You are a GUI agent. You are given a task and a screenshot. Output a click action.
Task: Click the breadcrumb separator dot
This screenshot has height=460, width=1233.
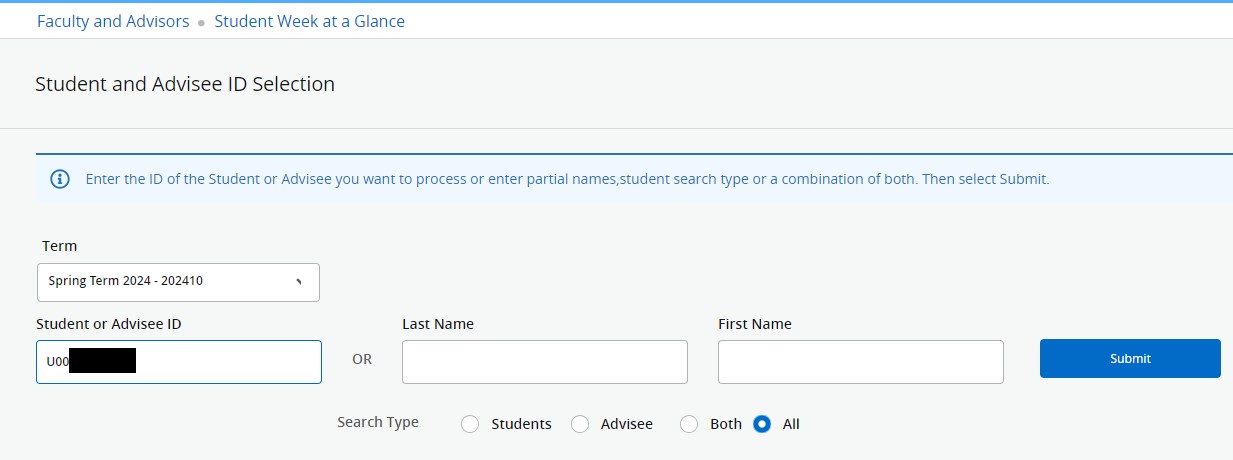coord(202,22)
